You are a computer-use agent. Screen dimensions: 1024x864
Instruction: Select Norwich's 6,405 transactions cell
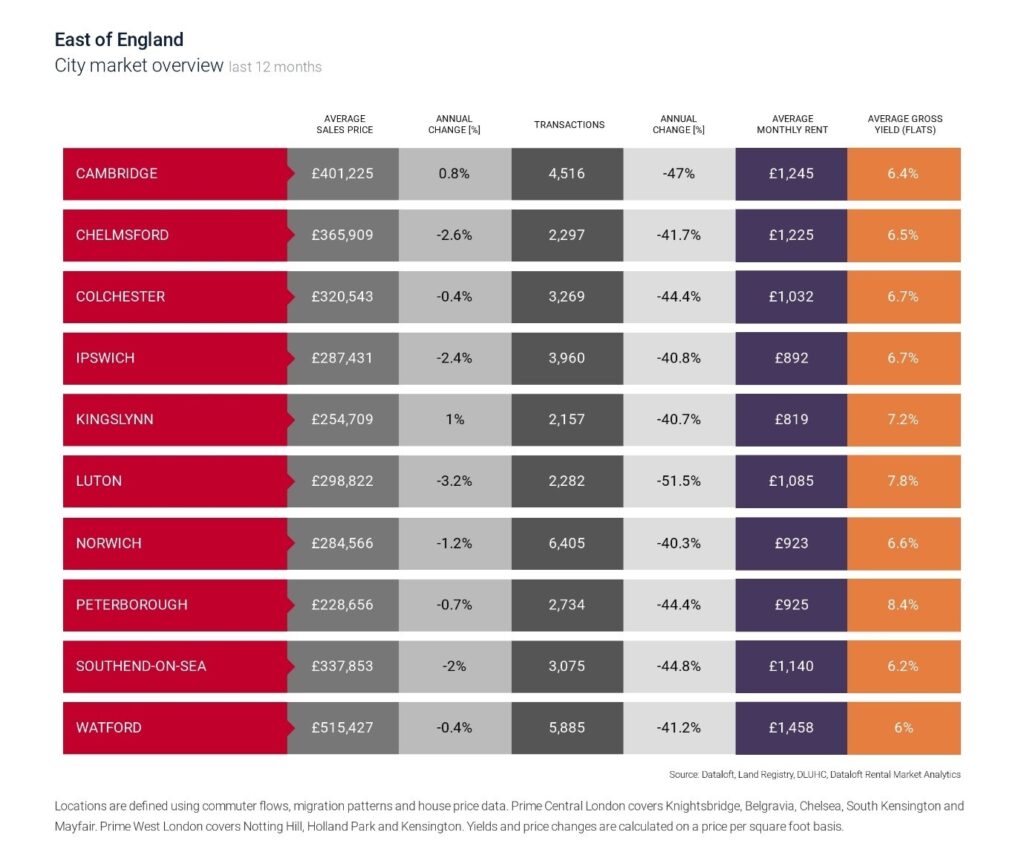tap(567, 543)
